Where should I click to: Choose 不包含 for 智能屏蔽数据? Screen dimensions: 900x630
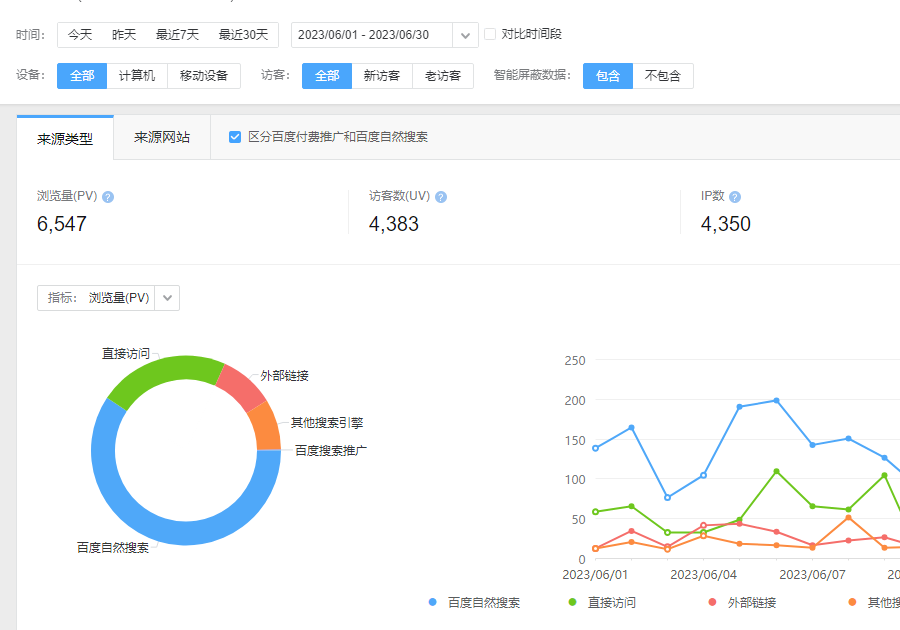click(x=663, y=76)
